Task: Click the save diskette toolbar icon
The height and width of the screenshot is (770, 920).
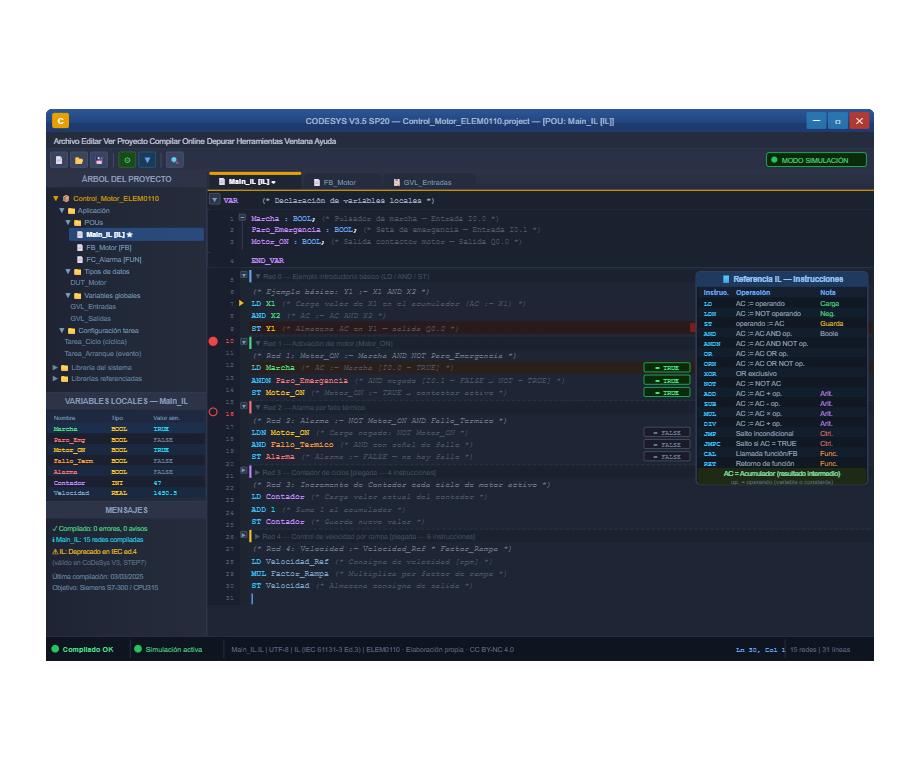Action: [99, 160]
